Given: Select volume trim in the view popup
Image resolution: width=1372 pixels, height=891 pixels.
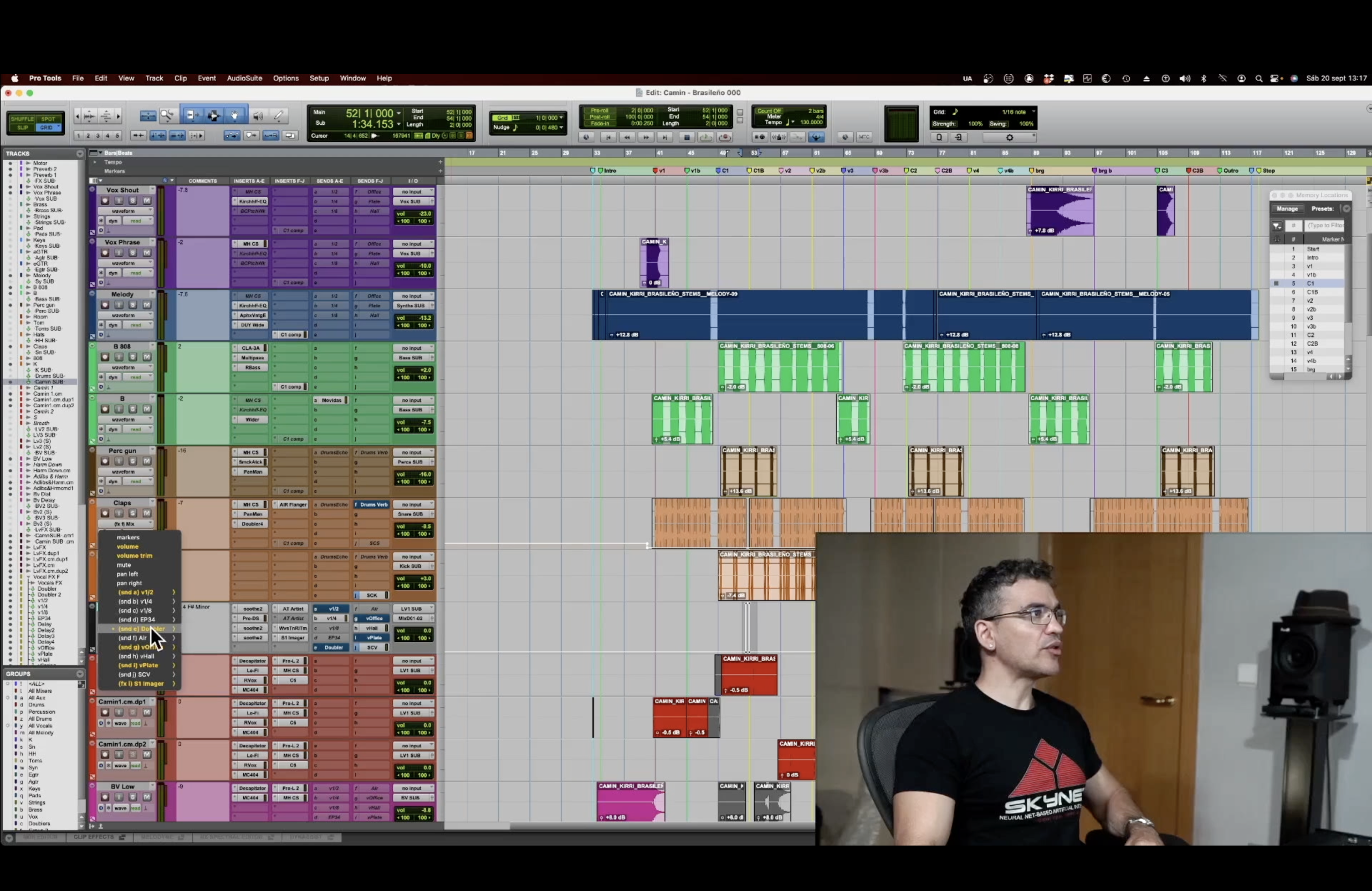Looking at the screenshot, I should 135,556.
